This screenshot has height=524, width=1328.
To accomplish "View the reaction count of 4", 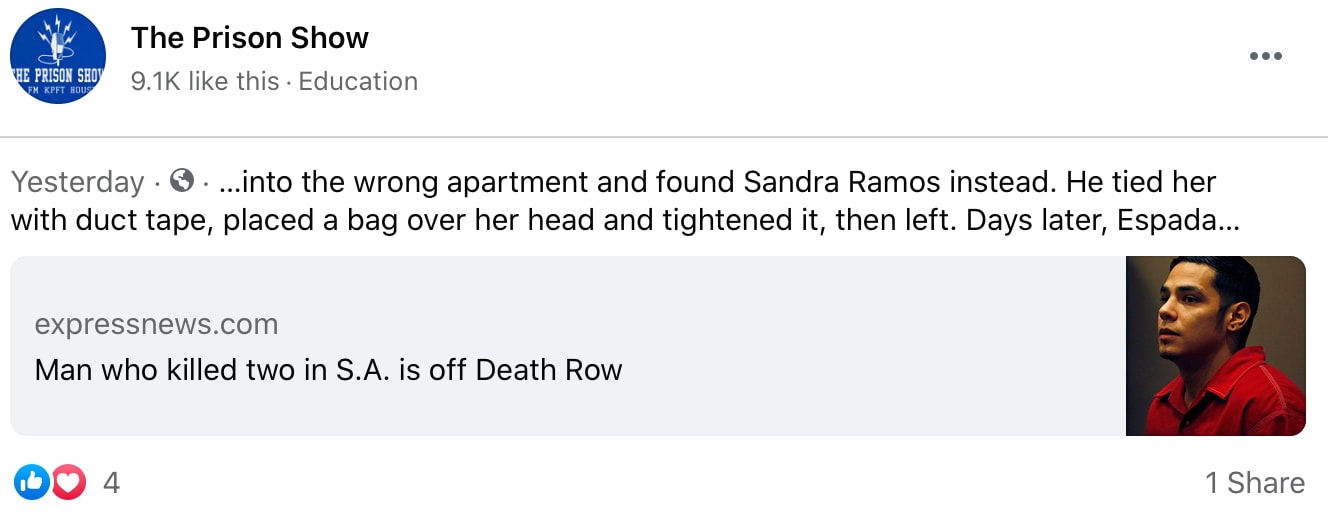I will pyautogui.click(x=111, y=483).
